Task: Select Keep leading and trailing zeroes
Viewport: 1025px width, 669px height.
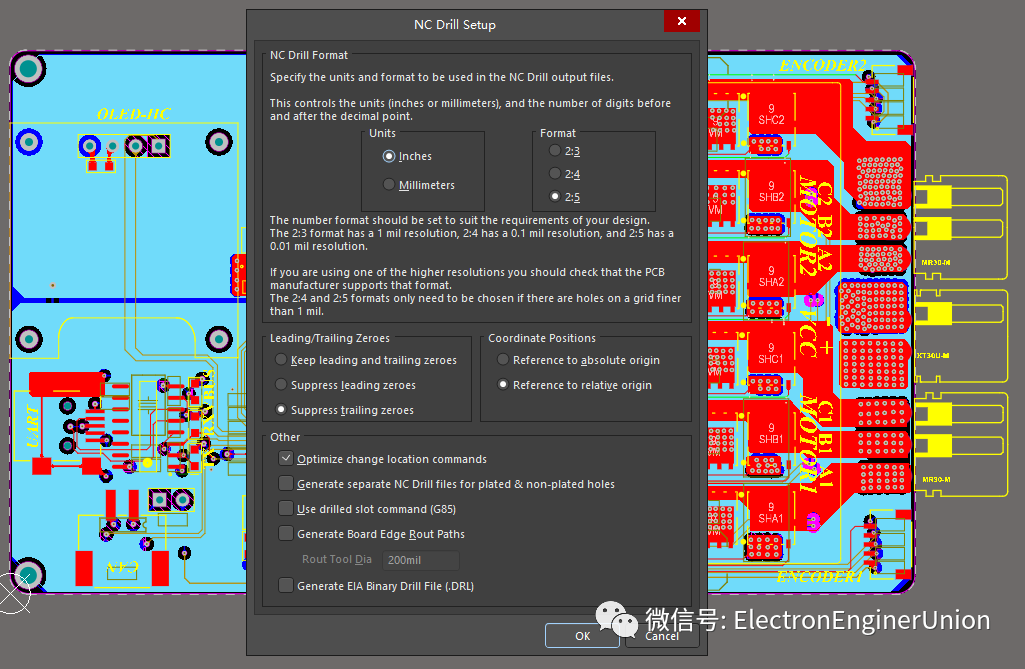Action: (x=282, y=360)
